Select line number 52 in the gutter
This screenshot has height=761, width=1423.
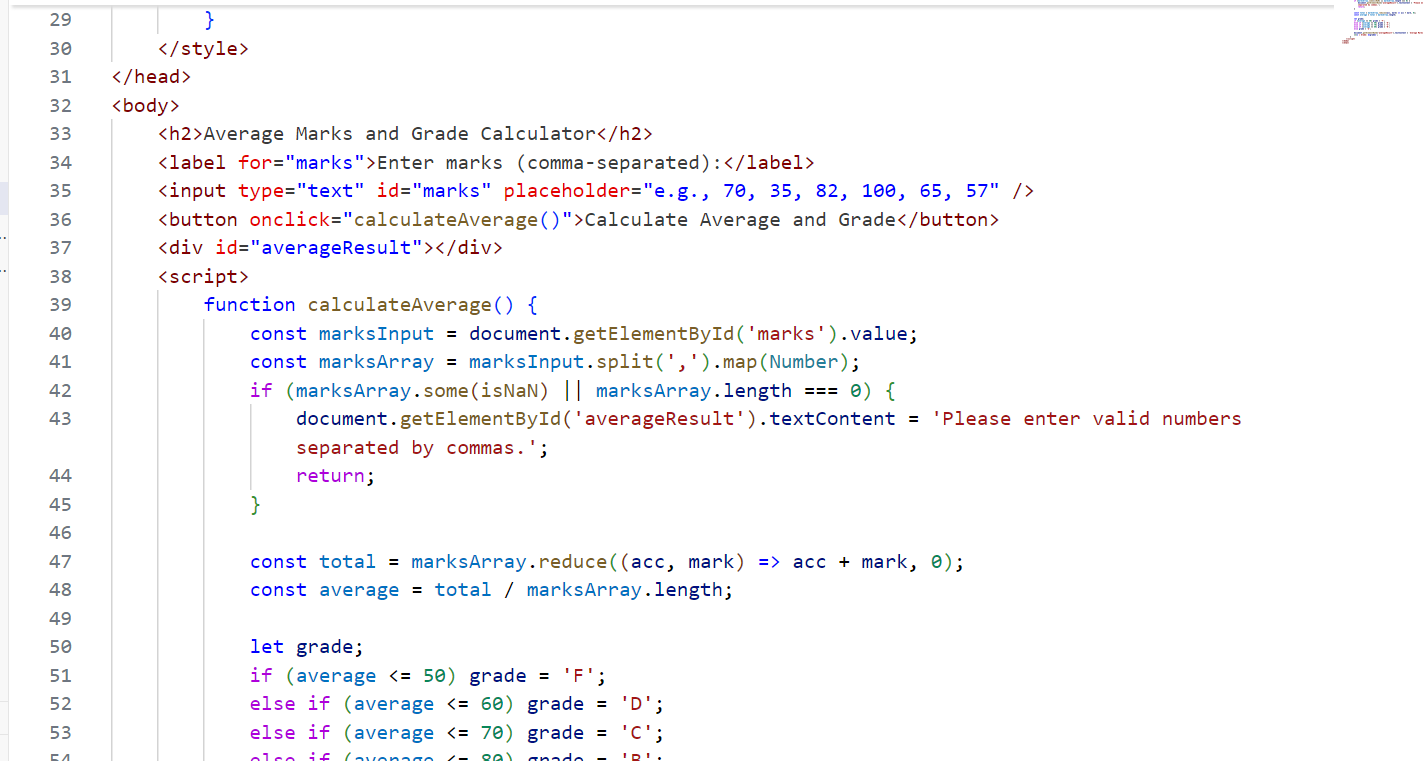pos(60,703)
